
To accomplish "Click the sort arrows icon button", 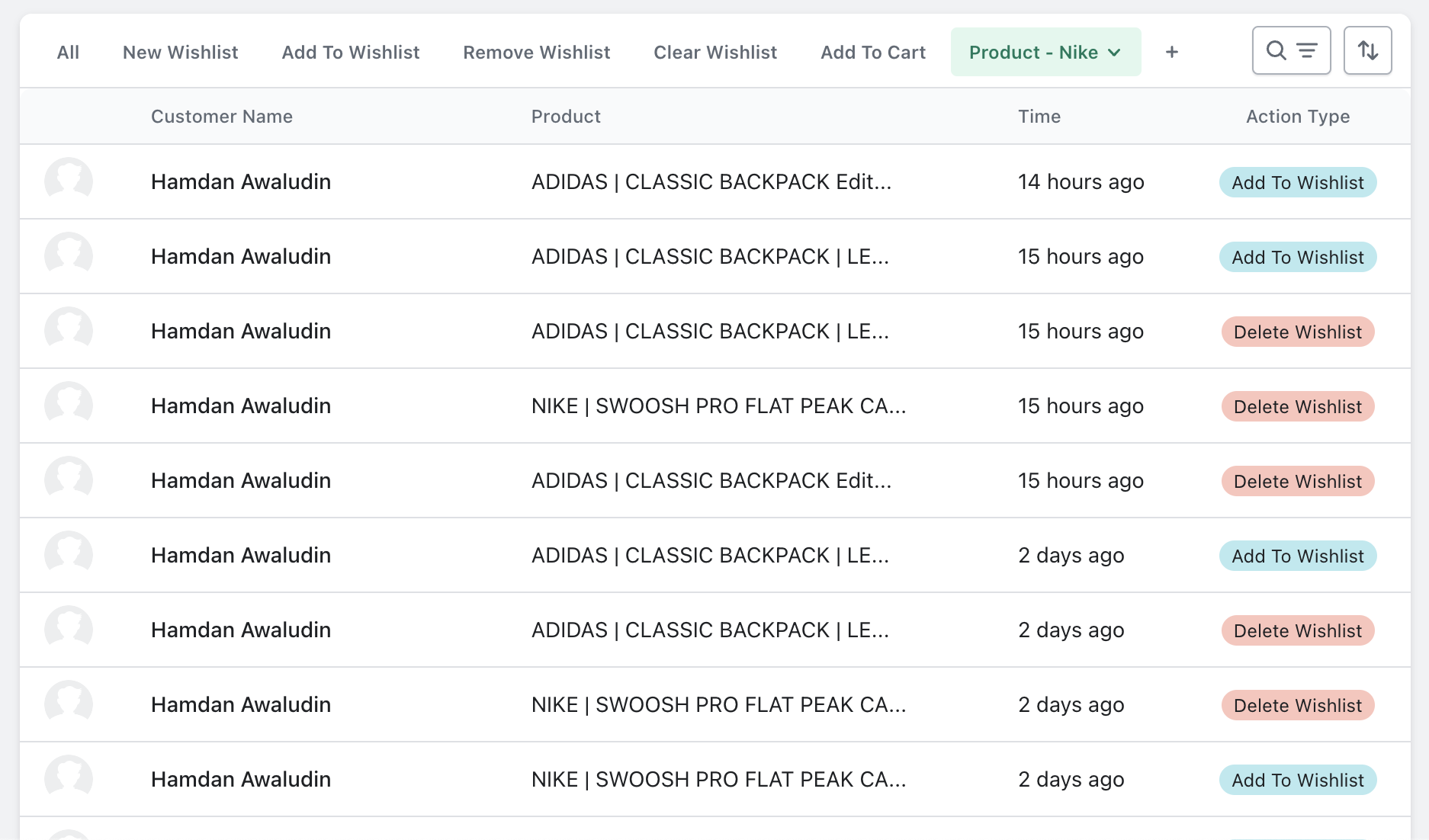I will pyautogui.click(x=1367, y=51).
